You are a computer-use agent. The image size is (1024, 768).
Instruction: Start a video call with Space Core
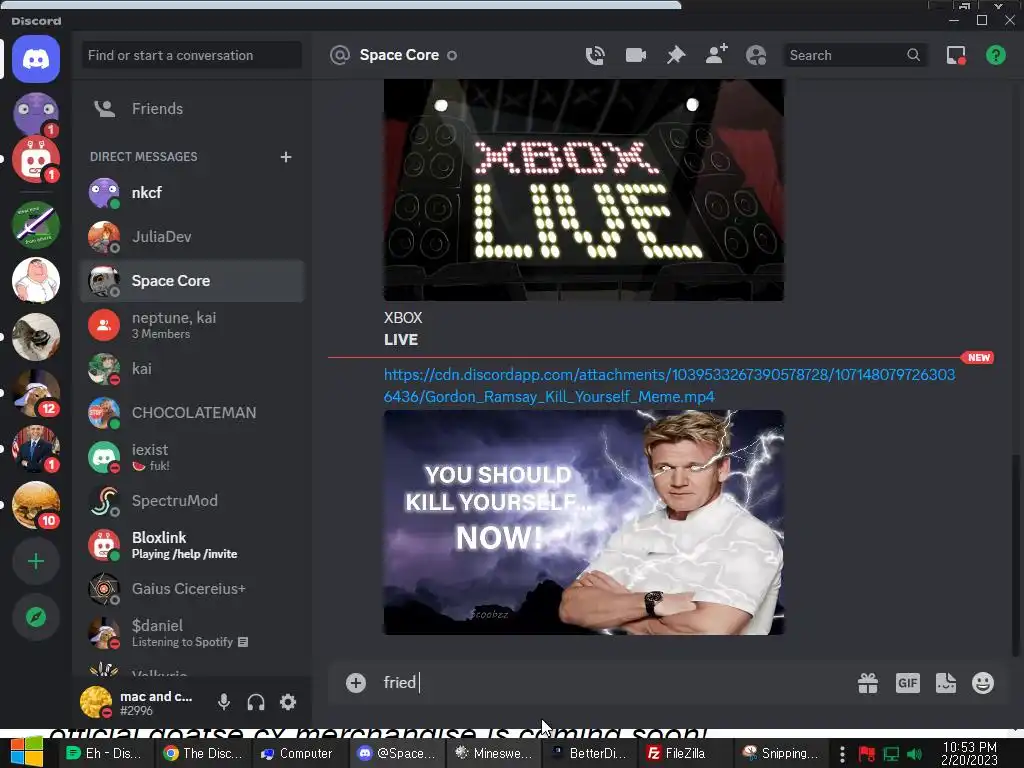point(635,56)
